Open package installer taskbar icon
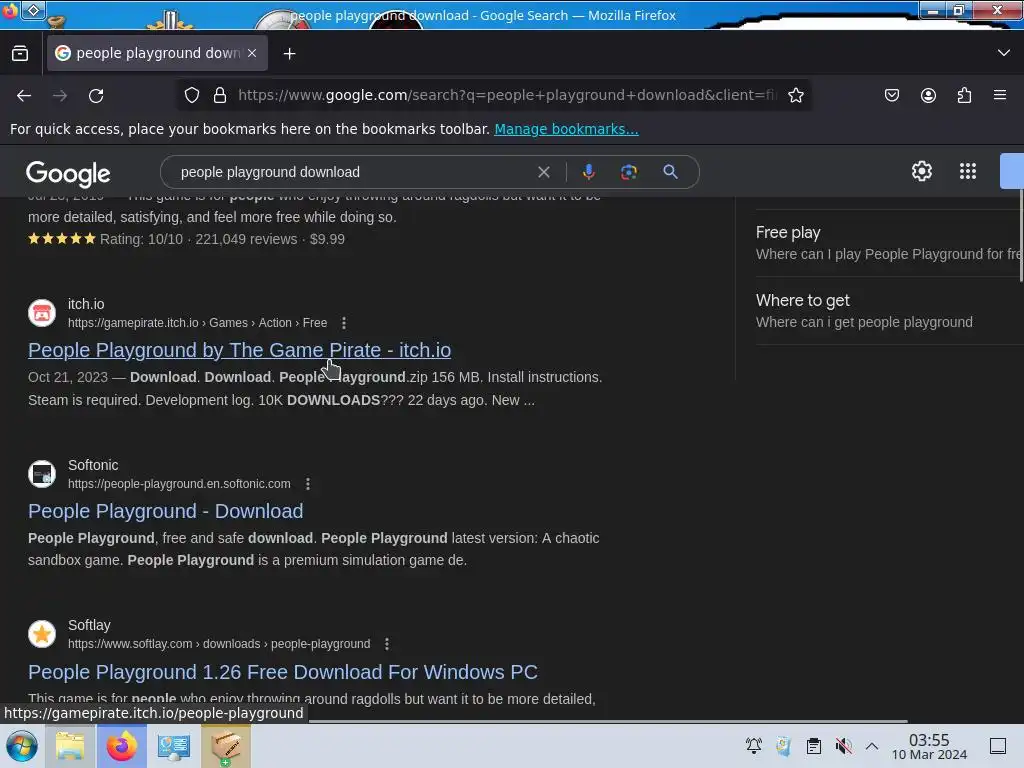The image size is (1024, 768). coord(225,746)
